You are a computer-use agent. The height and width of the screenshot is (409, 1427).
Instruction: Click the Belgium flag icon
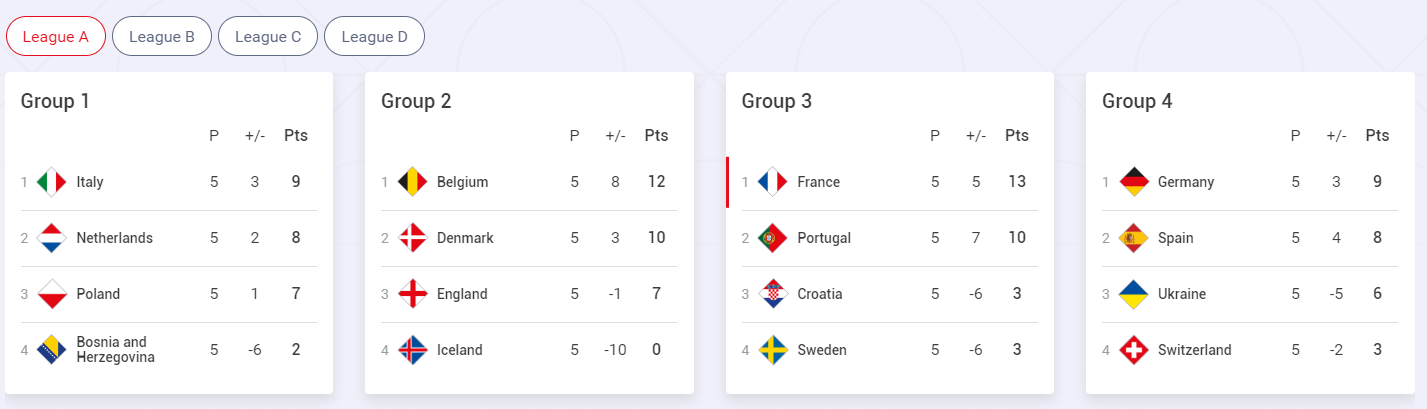coord(412,182)
